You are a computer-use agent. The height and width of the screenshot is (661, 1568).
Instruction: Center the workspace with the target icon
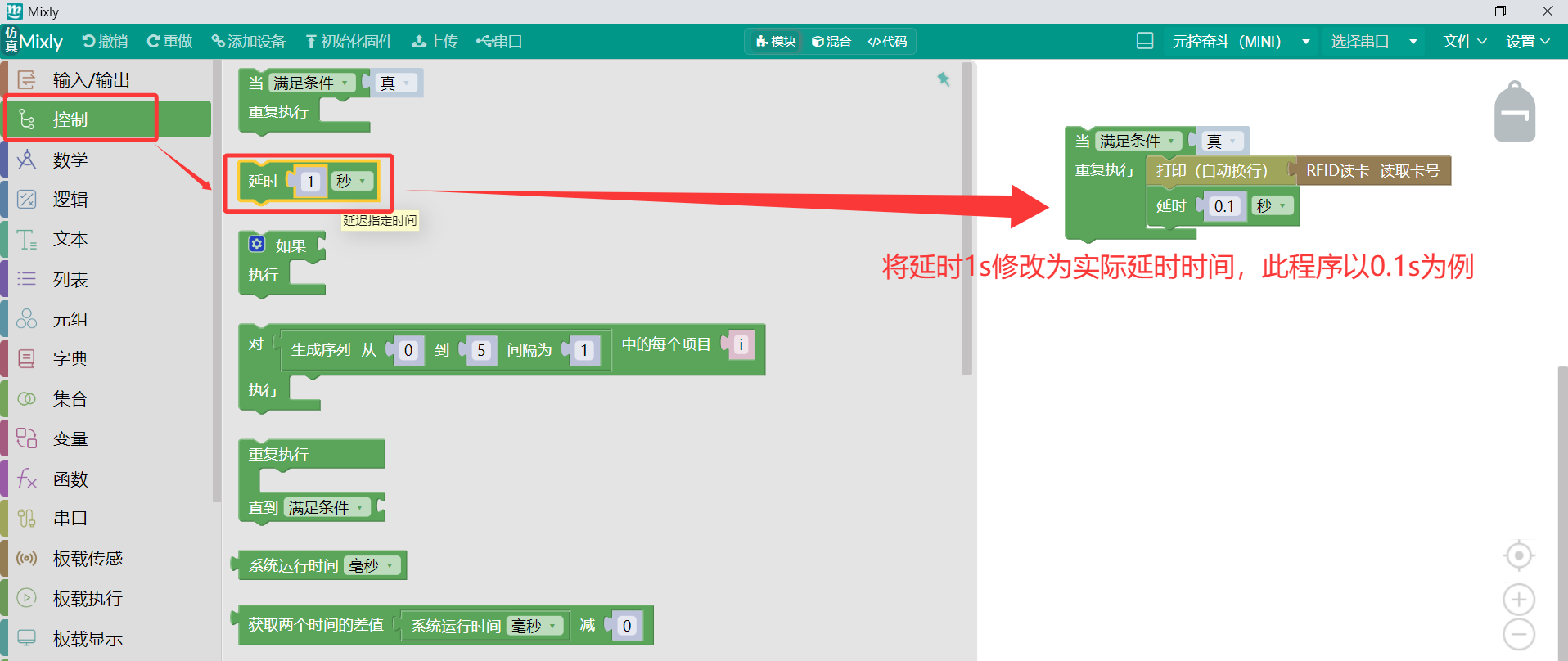pyautogui.click(x=1519, y=556)
